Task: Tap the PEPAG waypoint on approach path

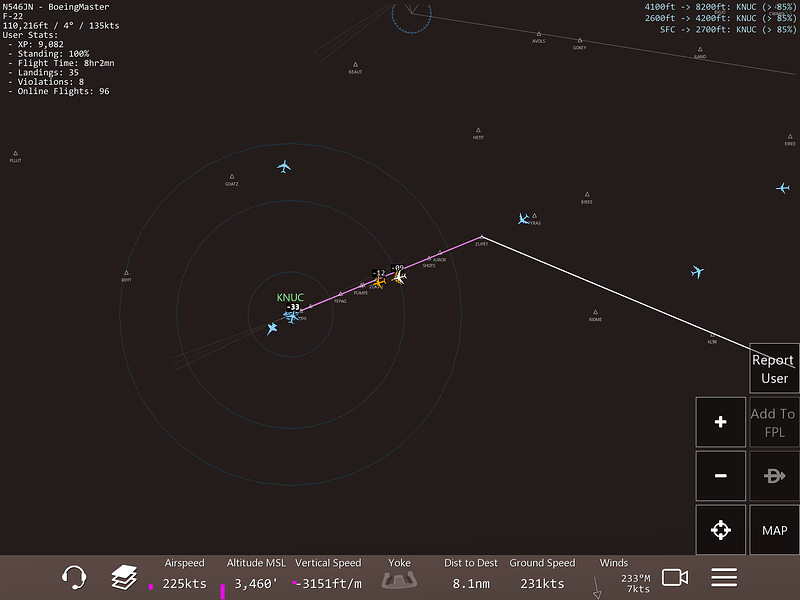Action: pyautogui.click(x=341, y=294)
